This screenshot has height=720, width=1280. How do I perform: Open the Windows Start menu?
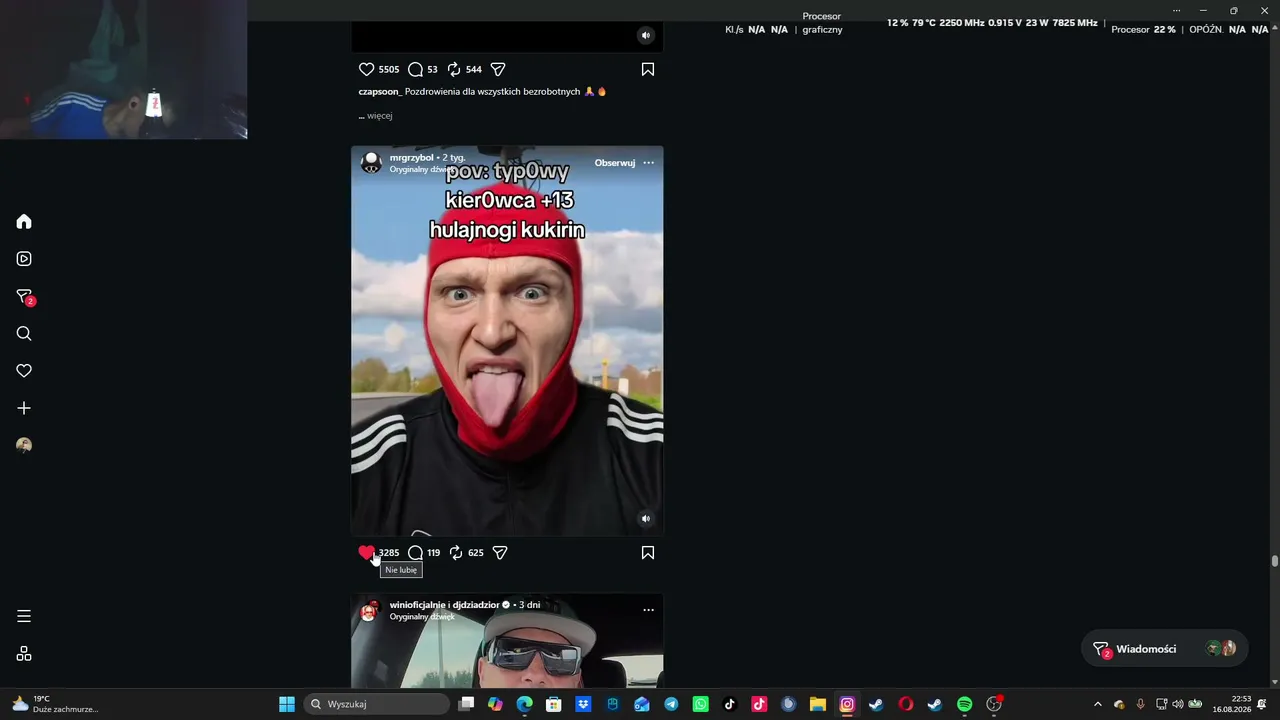click(x=287, y=704)
